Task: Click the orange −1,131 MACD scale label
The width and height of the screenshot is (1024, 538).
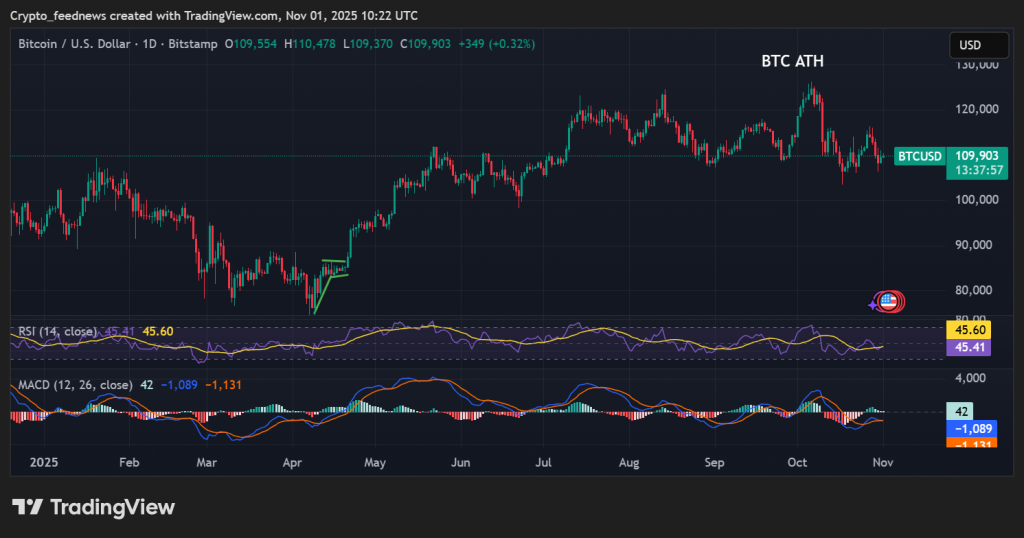Action: [972, 443]
